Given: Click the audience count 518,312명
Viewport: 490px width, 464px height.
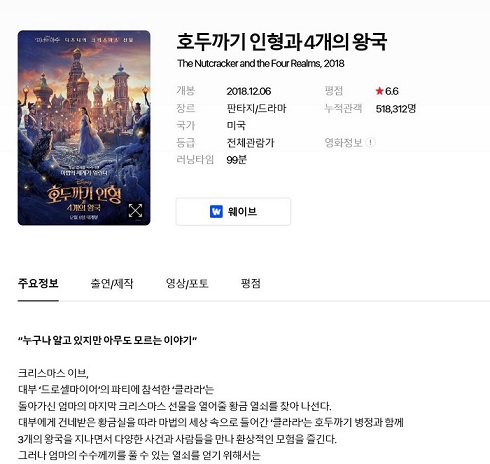Looking at the screenshot, I should click(x=396, y=109).
